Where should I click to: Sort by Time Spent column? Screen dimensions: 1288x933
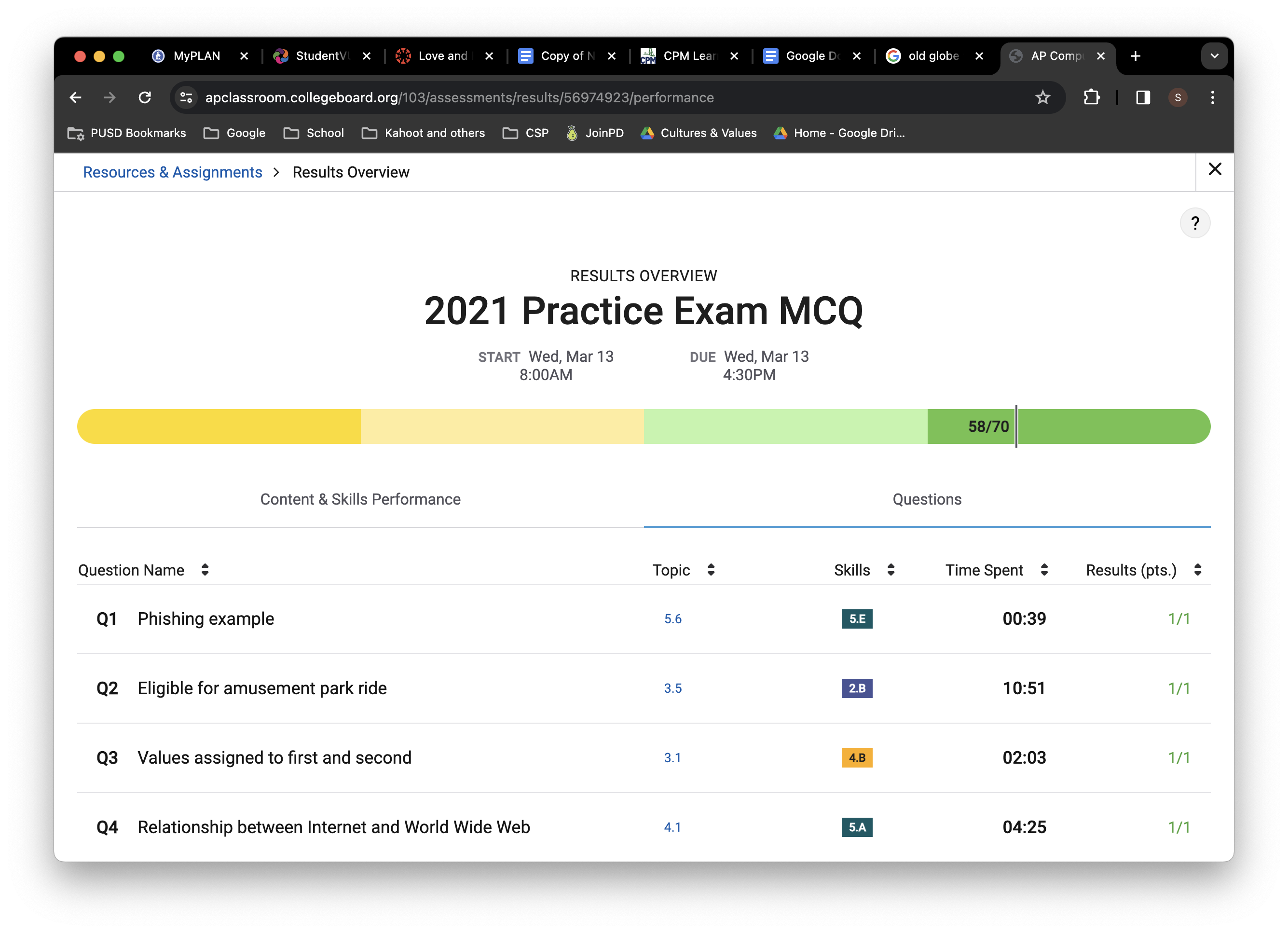[1044, 570]
